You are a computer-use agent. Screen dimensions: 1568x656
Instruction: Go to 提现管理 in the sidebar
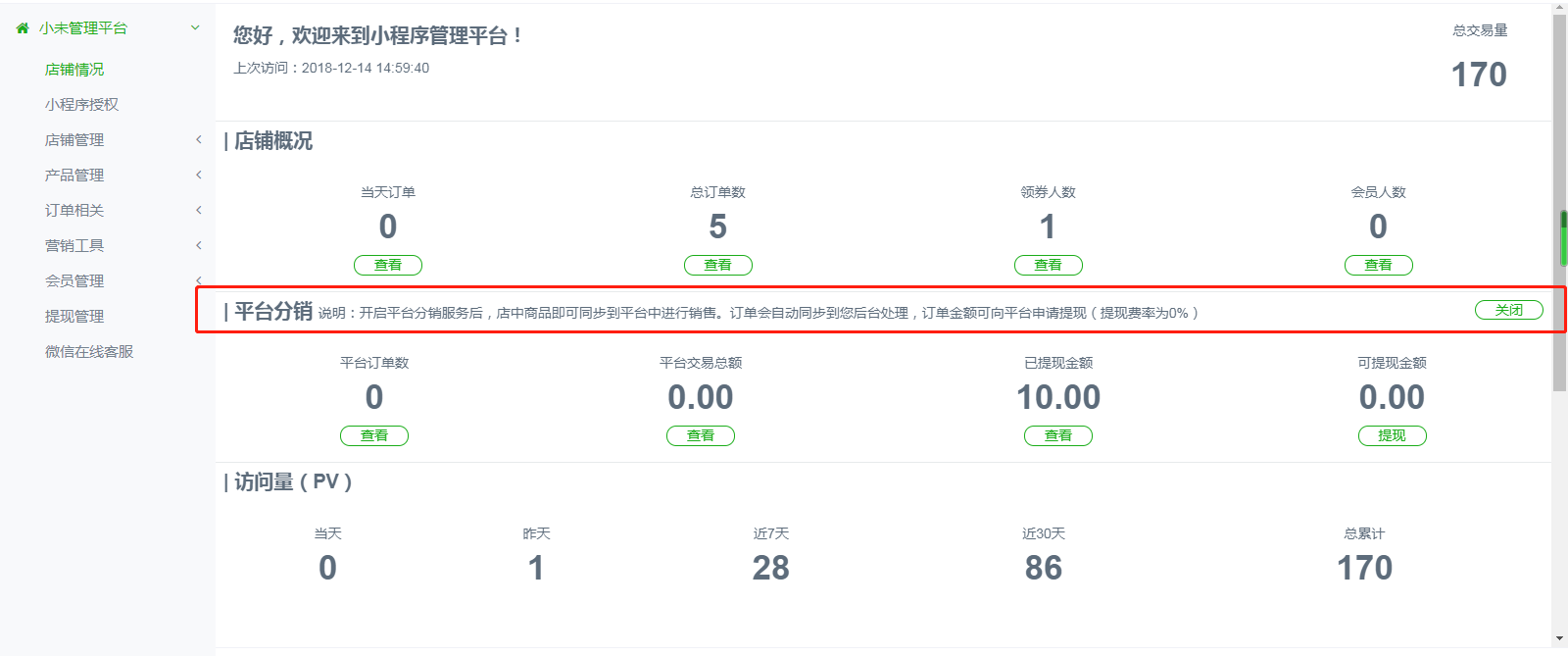(x=74, y=317)
